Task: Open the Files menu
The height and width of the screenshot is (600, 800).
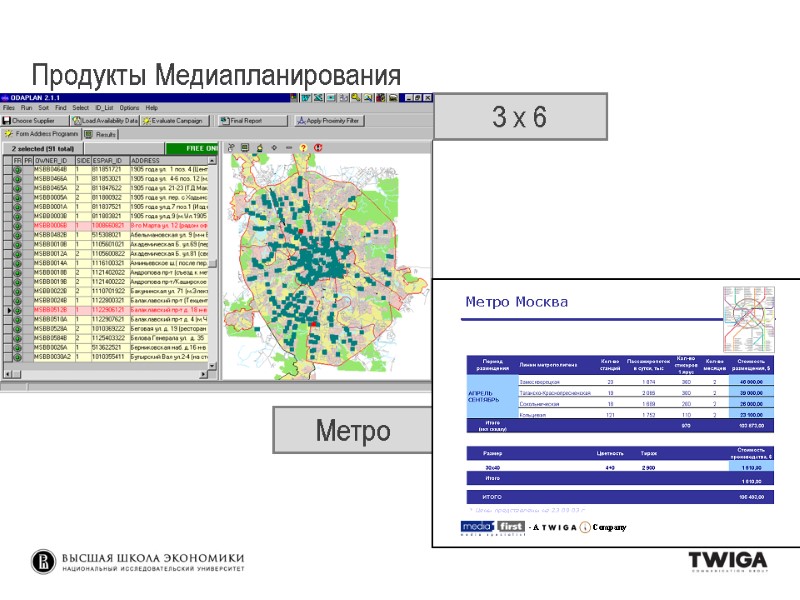Action: 10,106
